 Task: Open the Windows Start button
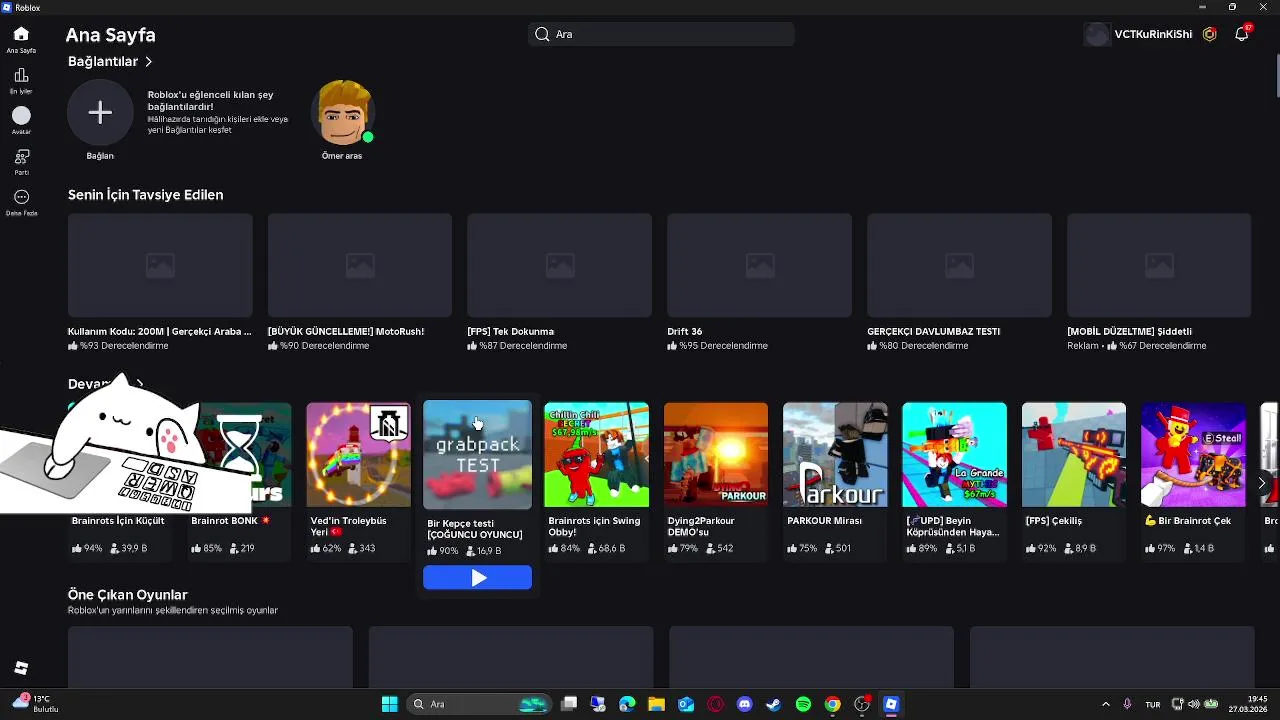tap(389, 704)
